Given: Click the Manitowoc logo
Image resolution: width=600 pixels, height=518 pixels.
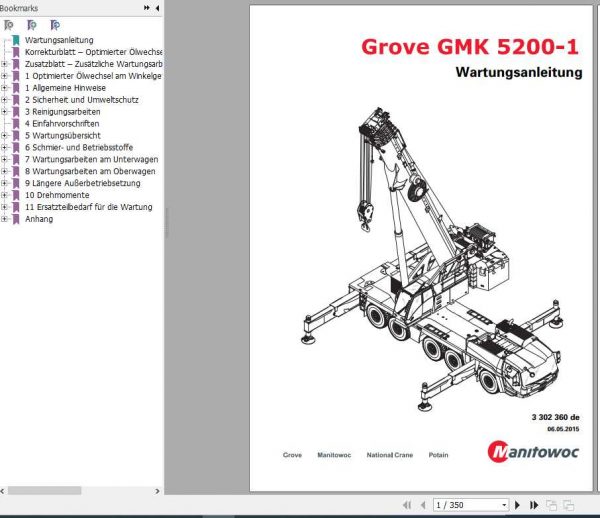Looking at the screenshot, I should click(533, 452).
